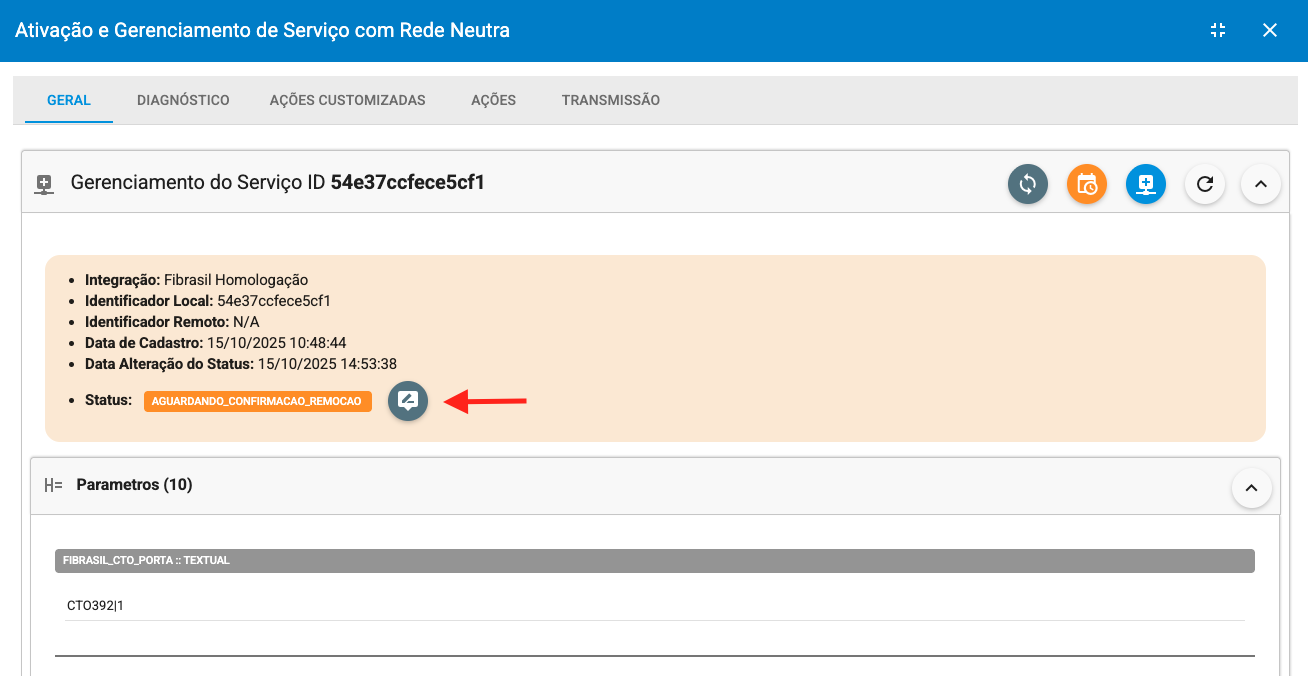This screenshot has height=676, width=1308.
Task: Open the Ações Customizadas tab
Action: 347,100
